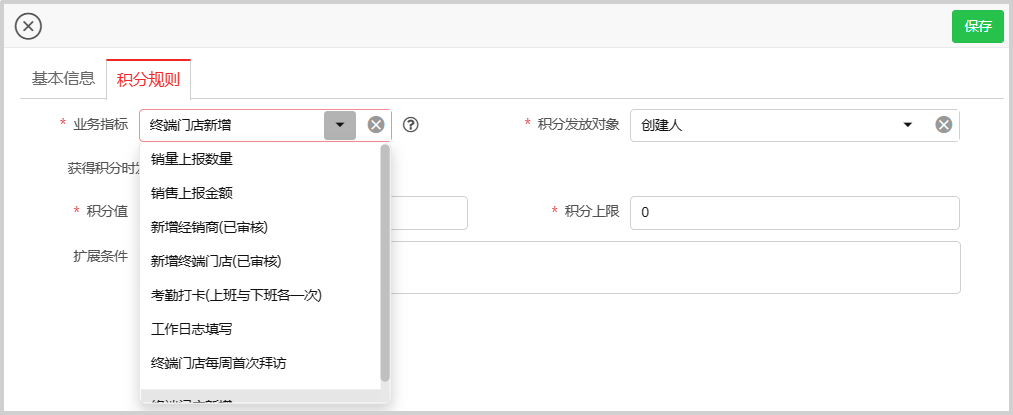Viewport: 1013px width, 415px height.
Task: Collapse the 业务指标 dropdown arrow
Action: point(340,125)
